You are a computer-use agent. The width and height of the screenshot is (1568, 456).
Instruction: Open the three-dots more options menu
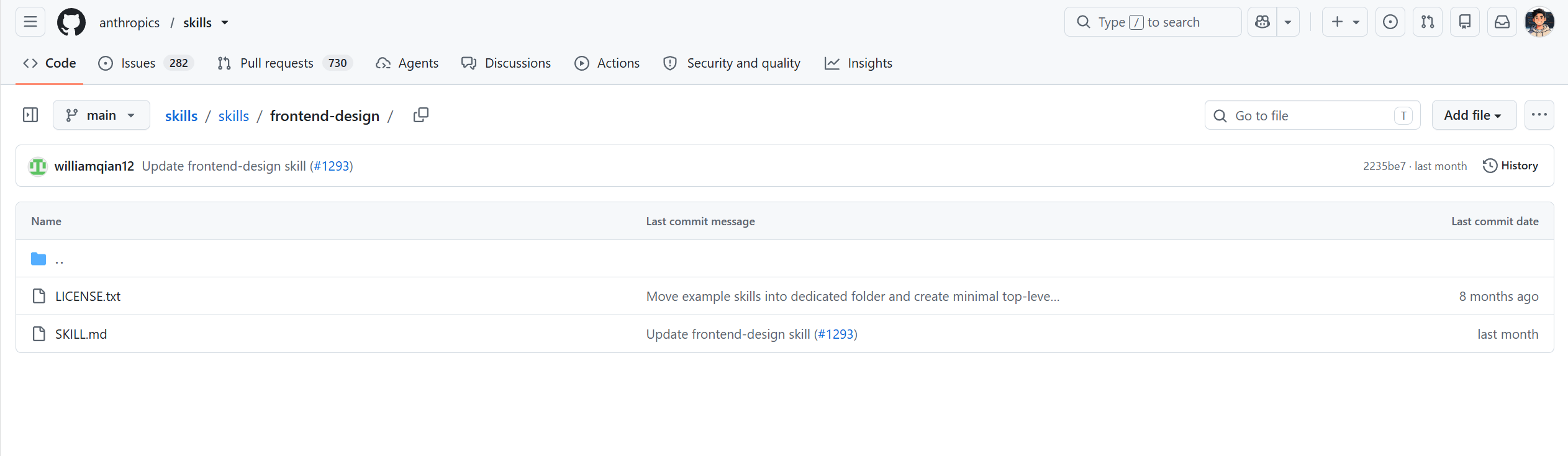(1539, 115)
